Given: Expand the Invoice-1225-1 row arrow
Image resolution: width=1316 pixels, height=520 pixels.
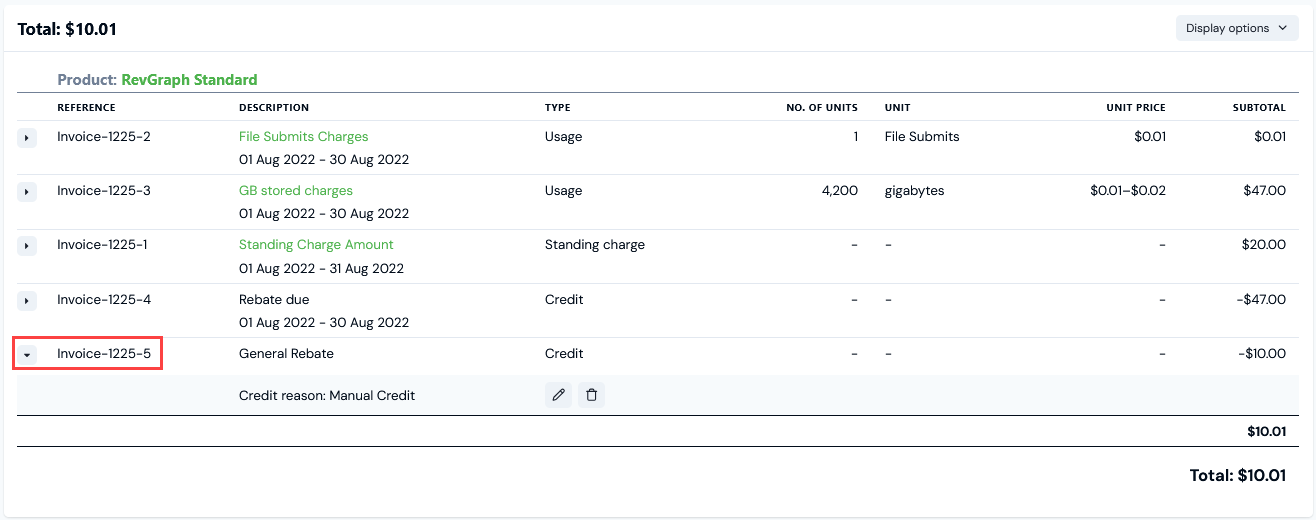Looking at the screenshot, I should [27, 245].
